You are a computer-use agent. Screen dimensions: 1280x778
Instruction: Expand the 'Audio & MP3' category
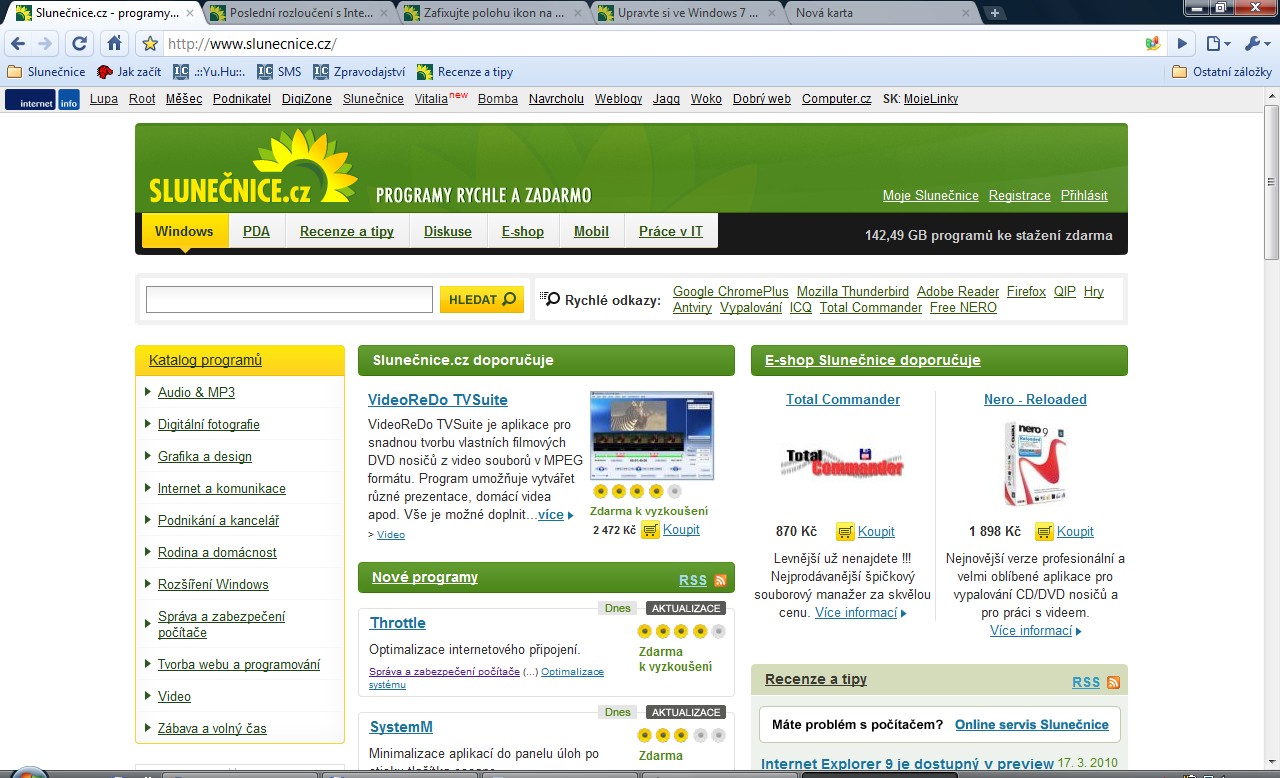click(196, 392)
